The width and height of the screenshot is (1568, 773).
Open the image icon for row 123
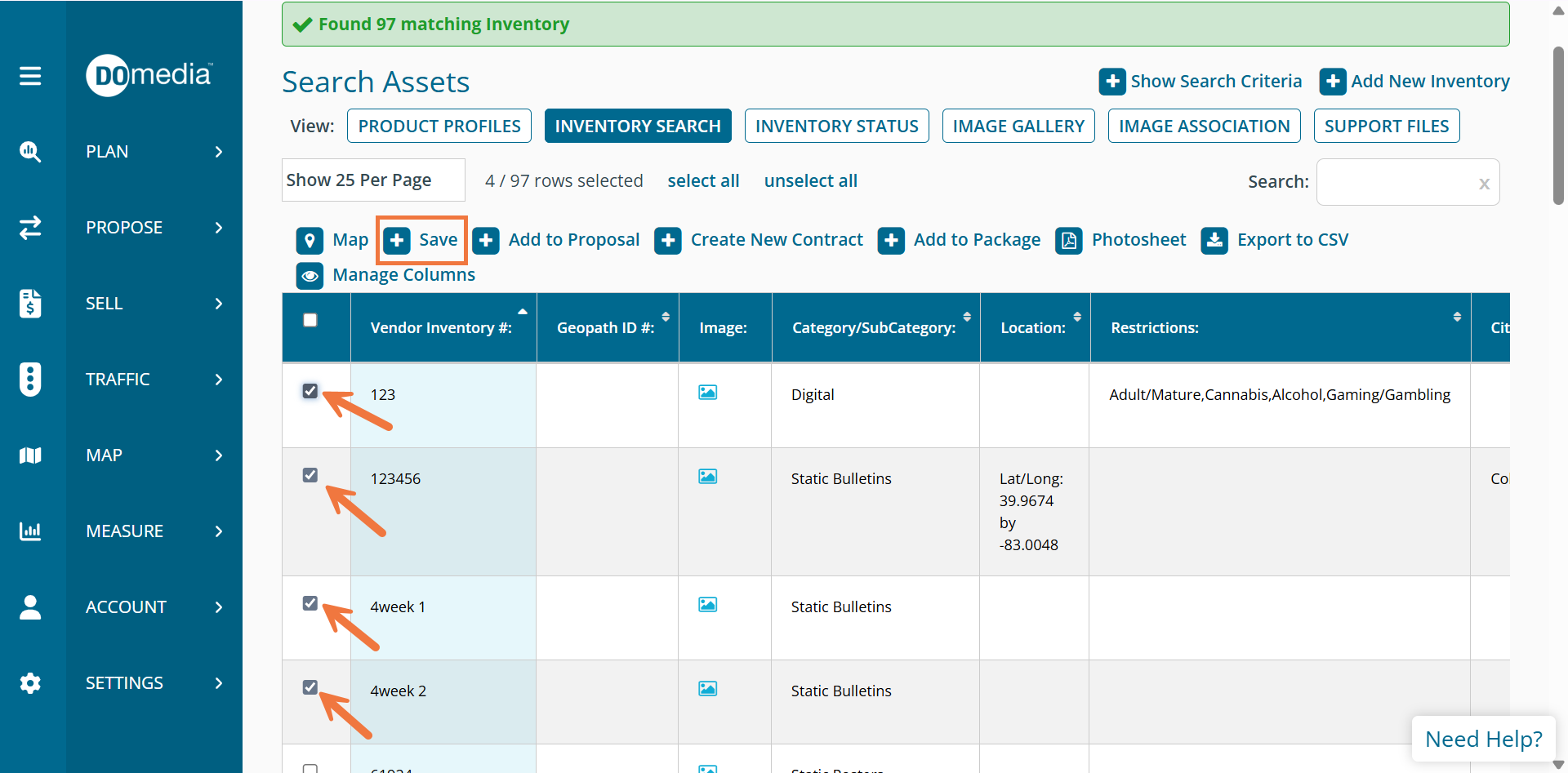707,393
